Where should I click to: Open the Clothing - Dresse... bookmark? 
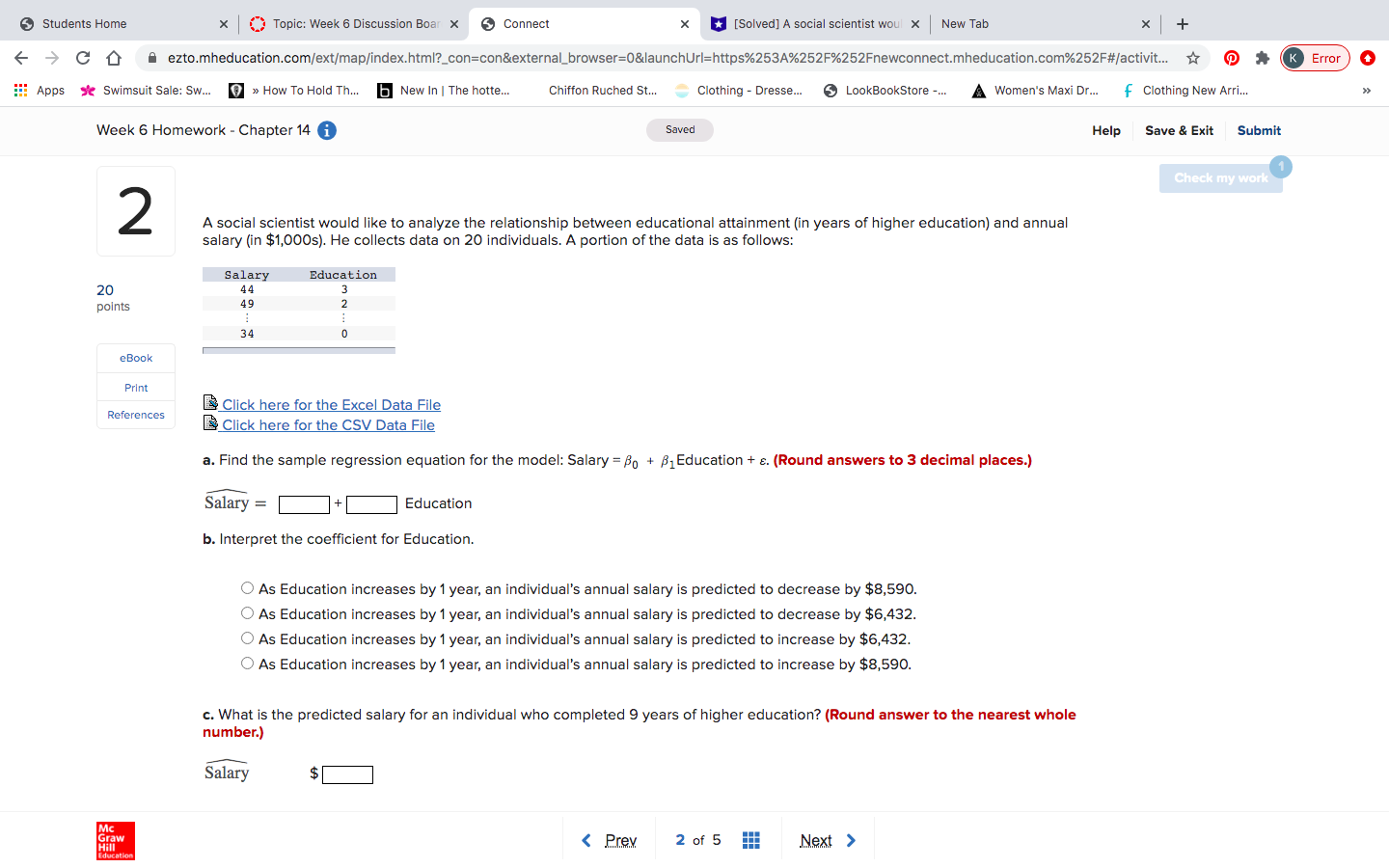(739, 91)
